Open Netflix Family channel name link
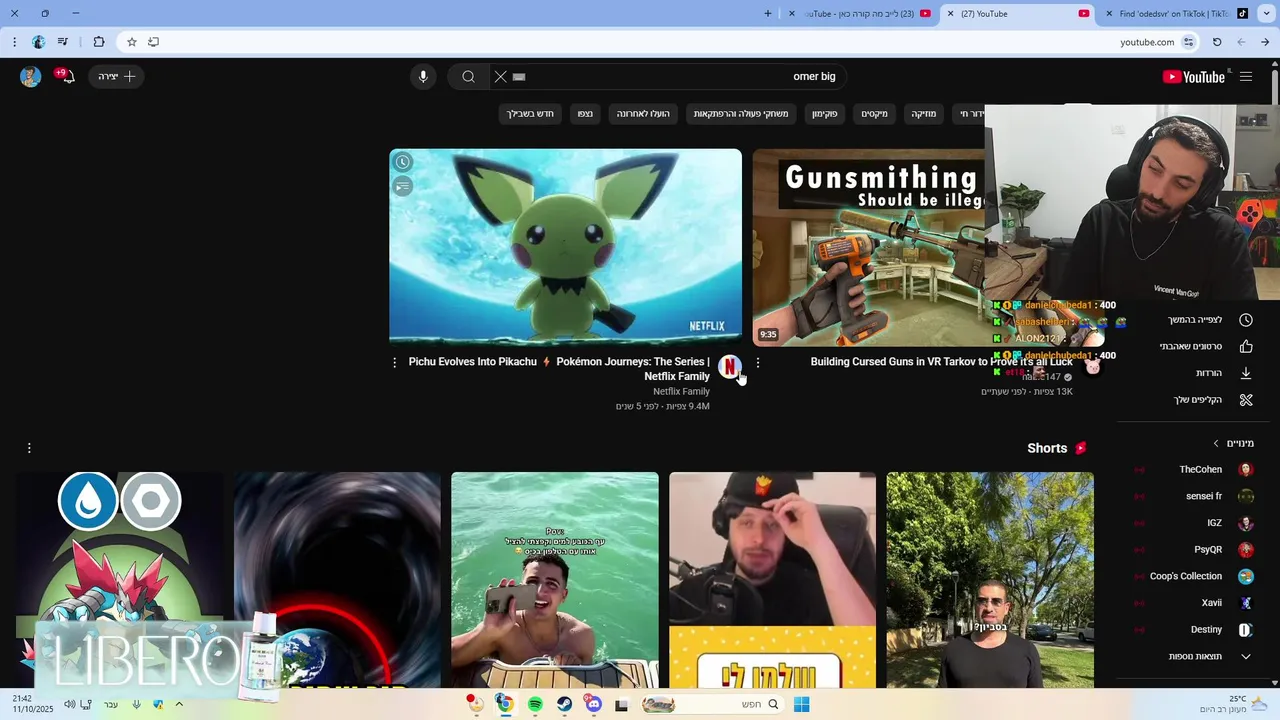Viewport: 1280px width, 720px height. click(x=681, y=392)
